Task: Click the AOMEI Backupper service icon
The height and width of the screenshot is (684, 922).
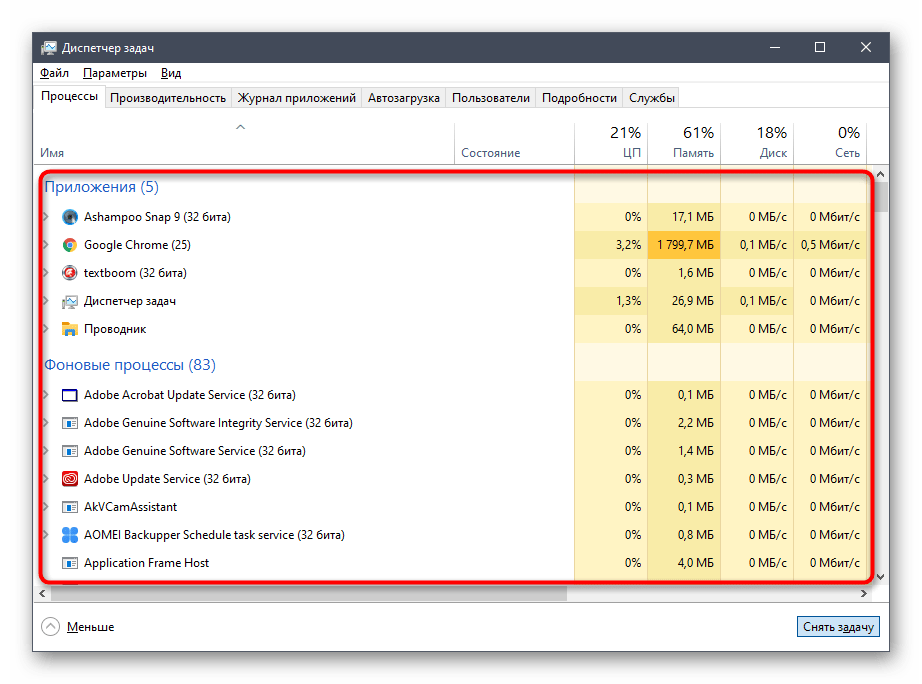Action: pyautogui.click(x=70, y=535)
